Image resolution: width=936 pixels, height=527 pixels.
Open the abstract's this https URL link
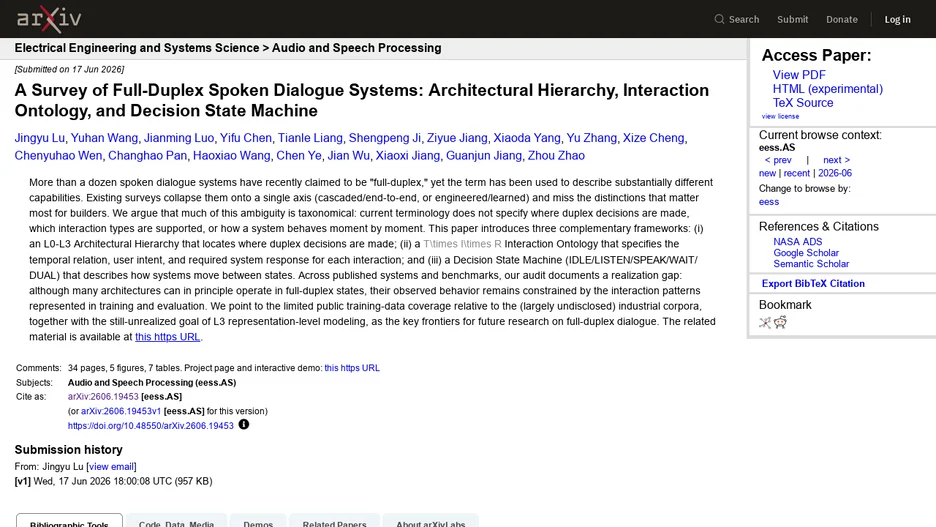168,337
